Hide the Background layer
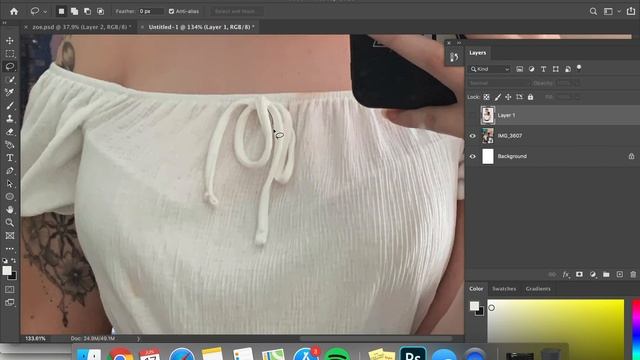The image size is (640, 360). coord(473,156)
